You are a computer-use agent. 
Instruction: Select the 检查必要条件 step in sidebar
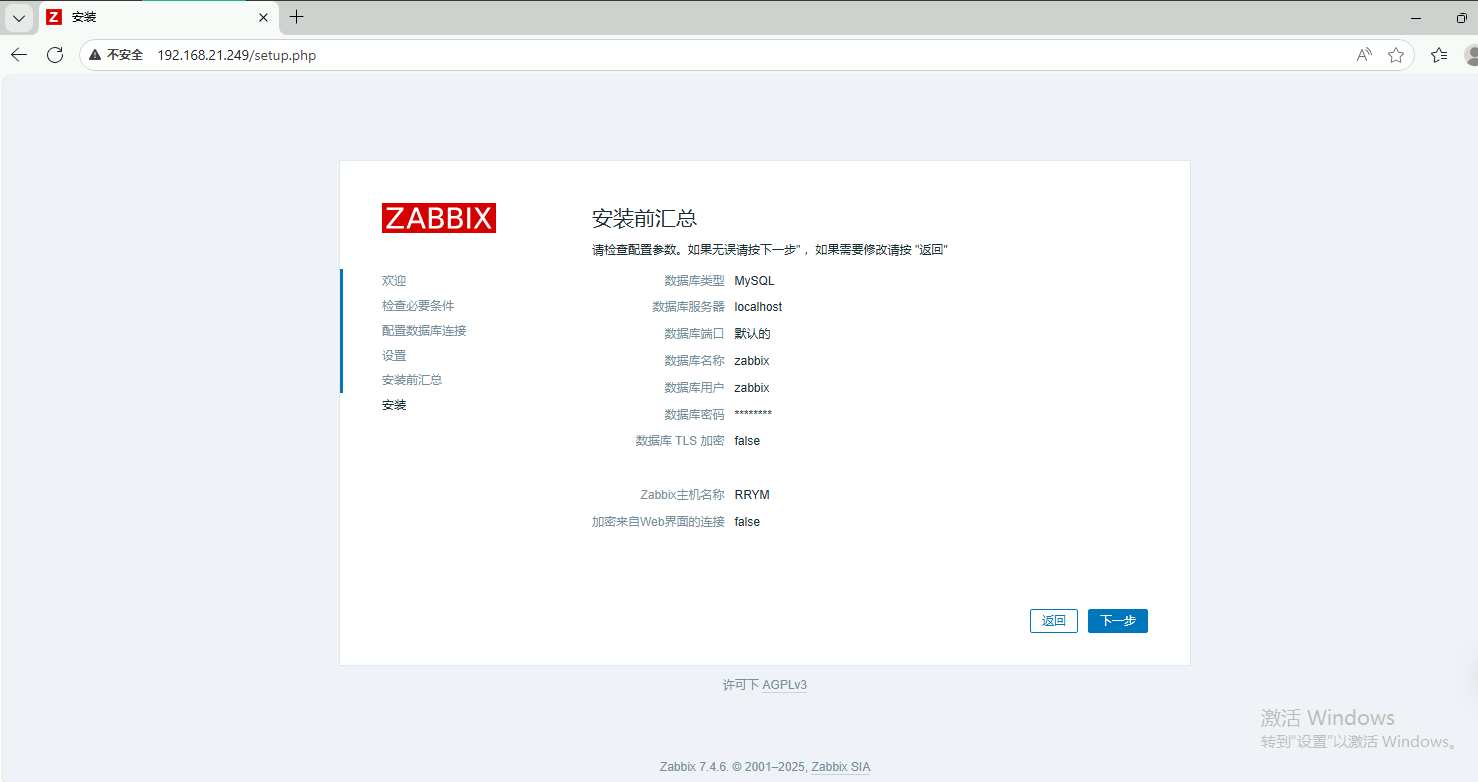[x=418, y=305]
